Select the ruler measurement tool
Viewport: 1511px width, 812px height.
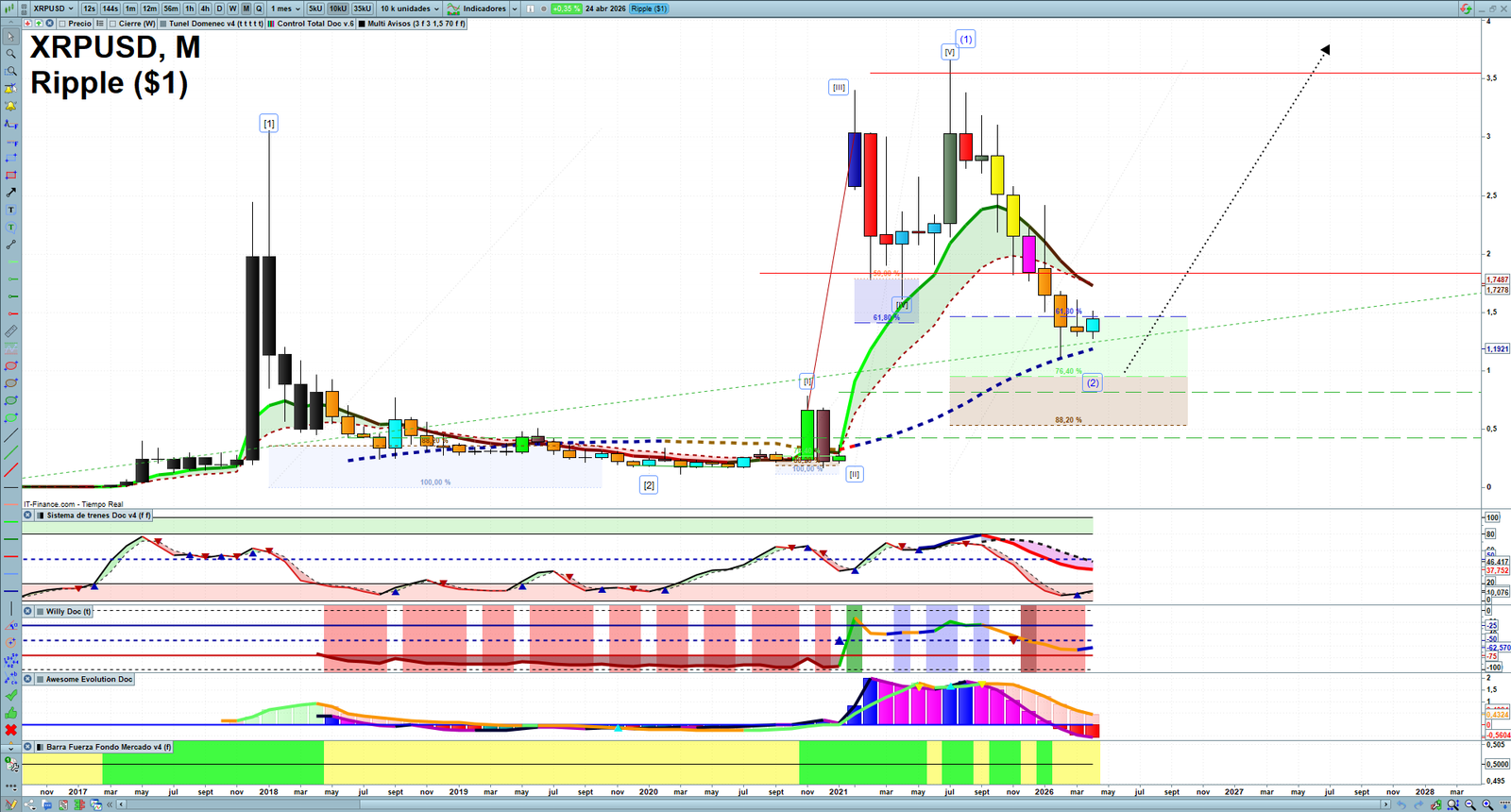pyautogui.click(x=10, y=331)
